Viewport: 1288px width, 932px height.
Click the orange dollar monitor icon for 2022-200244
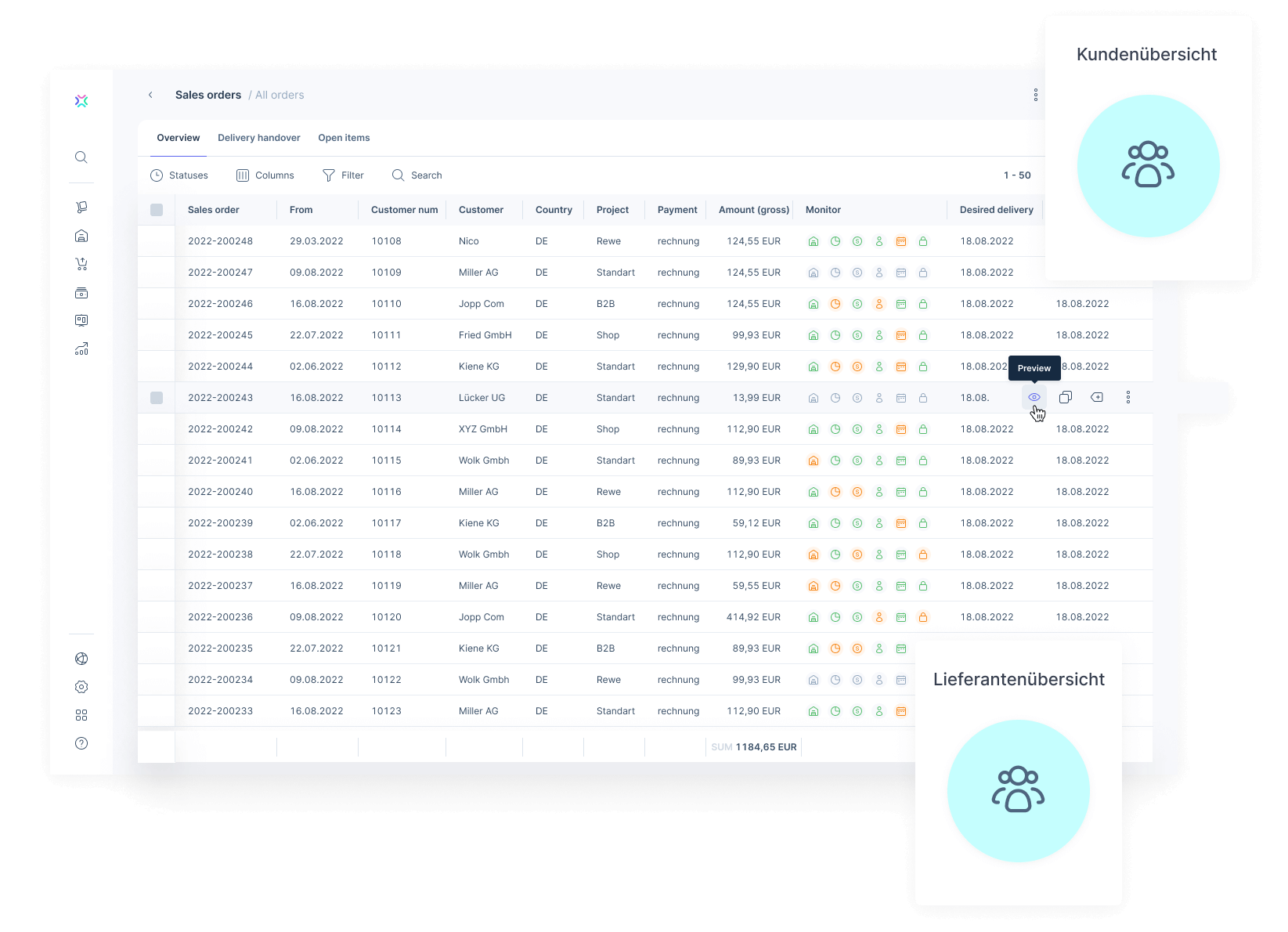coord(857,367)
